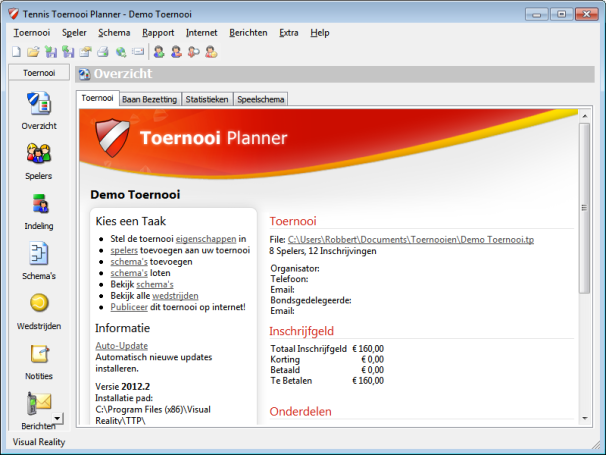Open the Speler menu

coord(74,33)
